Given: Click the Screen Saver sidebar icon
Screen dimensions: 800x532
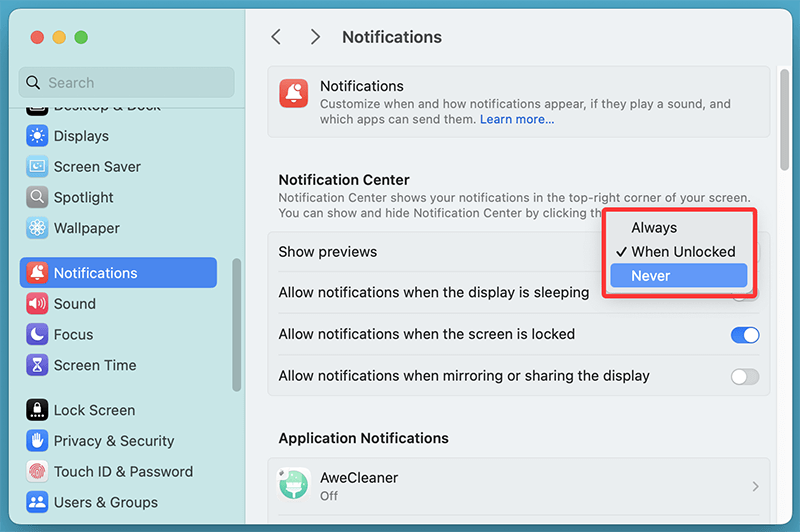Looking at the screenshot, I should [37, 167].
